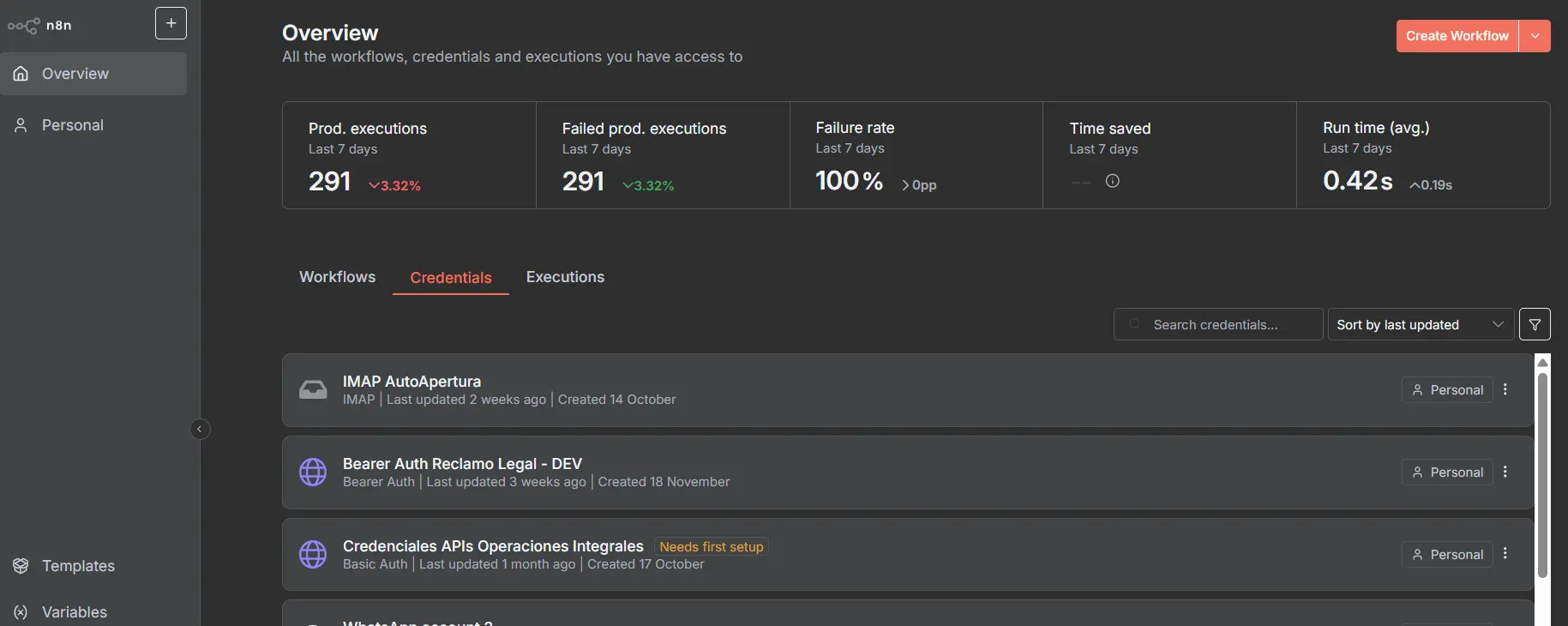Open three-dot menu for Credenciales APIs Operaciones
The height and width of the screenshot is (626, 1568).
click(x=1505, y=554)
